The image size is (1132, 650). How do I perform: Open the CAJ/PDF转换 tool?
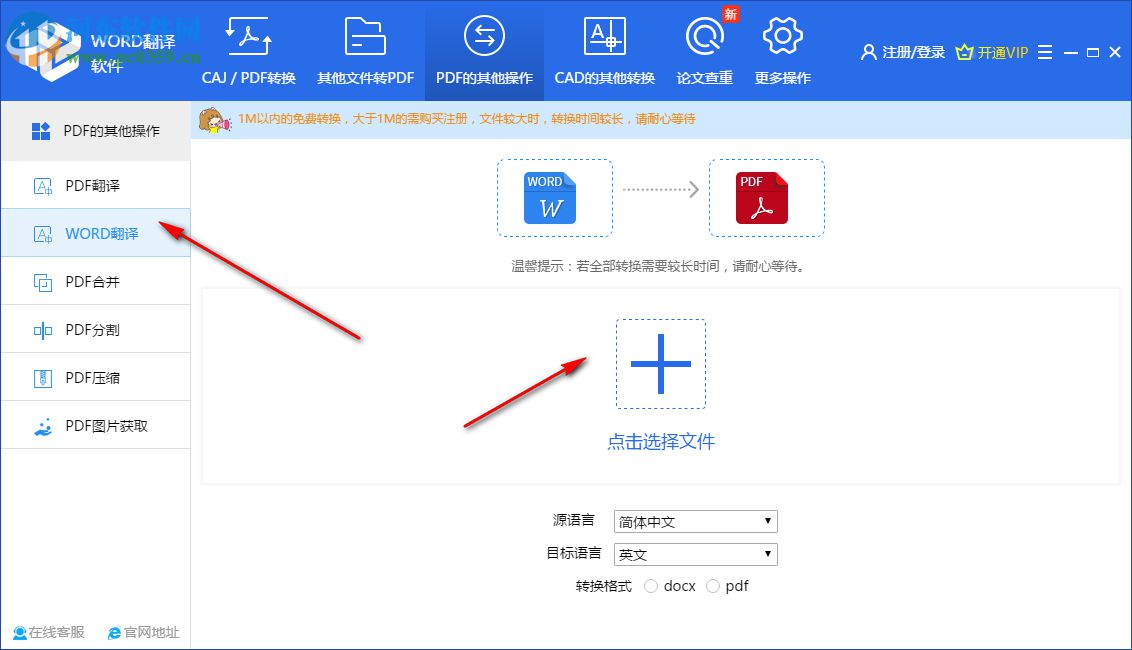(248, 50)
